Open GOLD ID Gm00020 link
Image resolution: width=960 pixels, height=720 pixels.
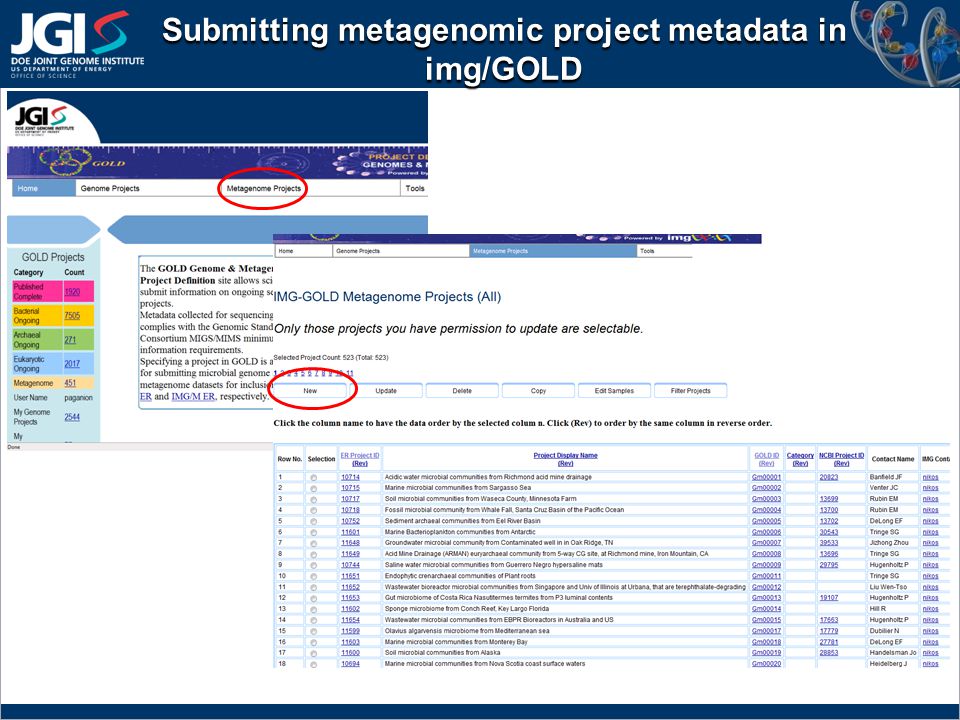767,664
